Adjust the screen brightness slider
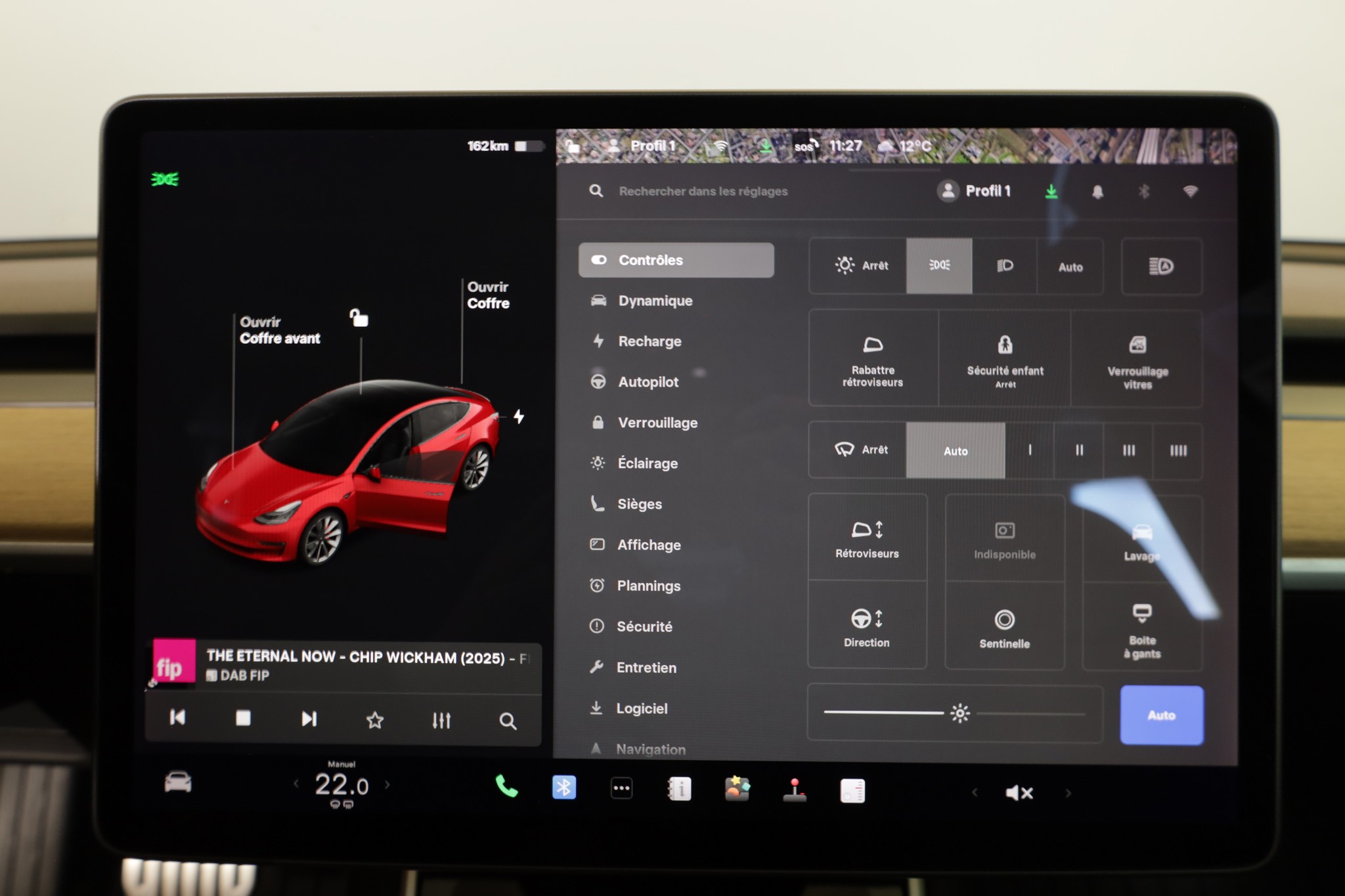Viewport: 1345px width, 896px height. (x=959, y=714)
